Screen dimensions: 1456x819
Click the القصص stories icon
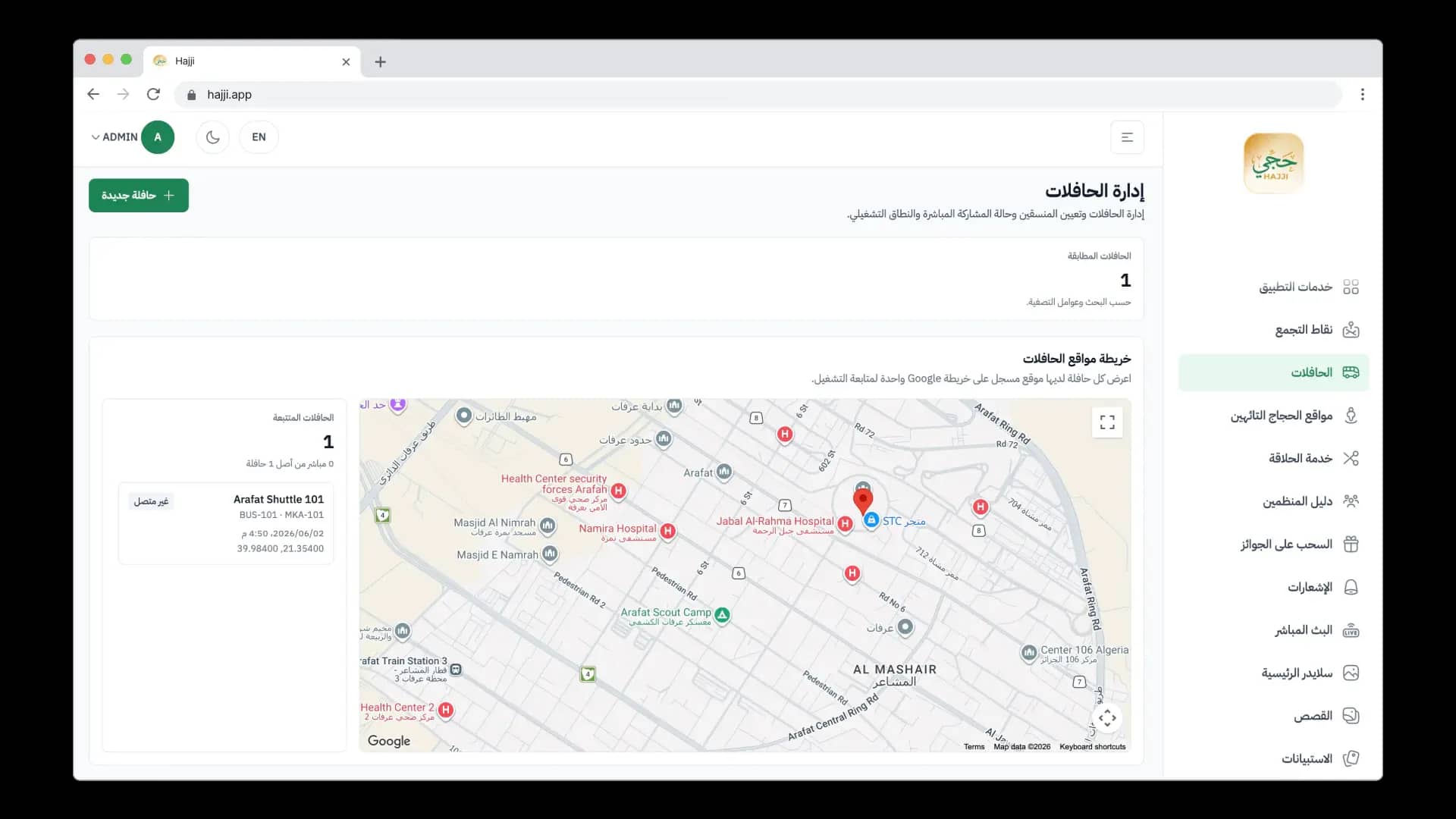[x=1351, y=716]
